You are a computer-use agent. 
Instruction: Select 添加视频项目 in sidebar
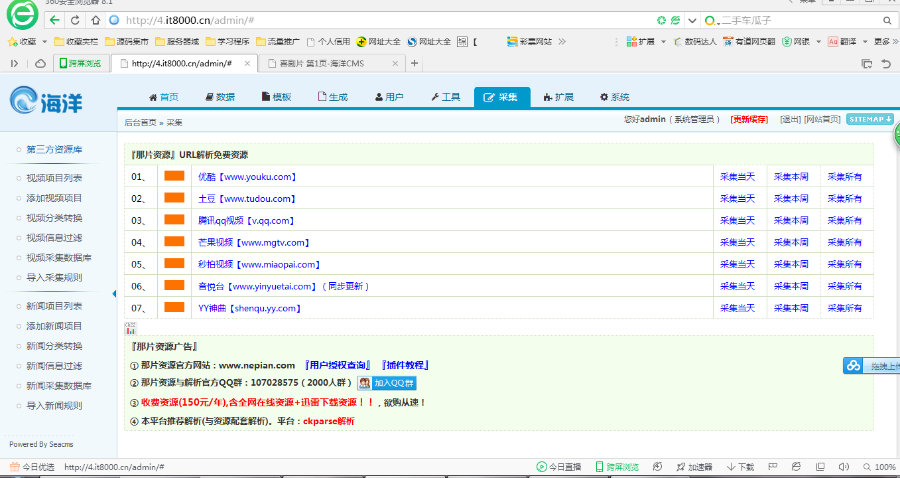click(x=54, y=198)
